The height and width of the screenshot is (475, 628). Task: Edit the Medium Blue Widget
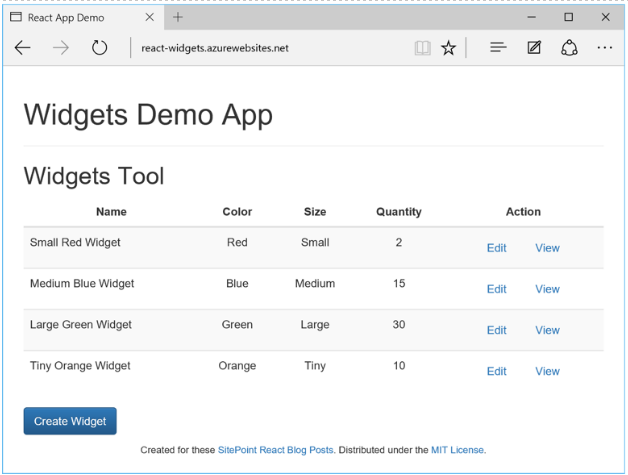496,289
